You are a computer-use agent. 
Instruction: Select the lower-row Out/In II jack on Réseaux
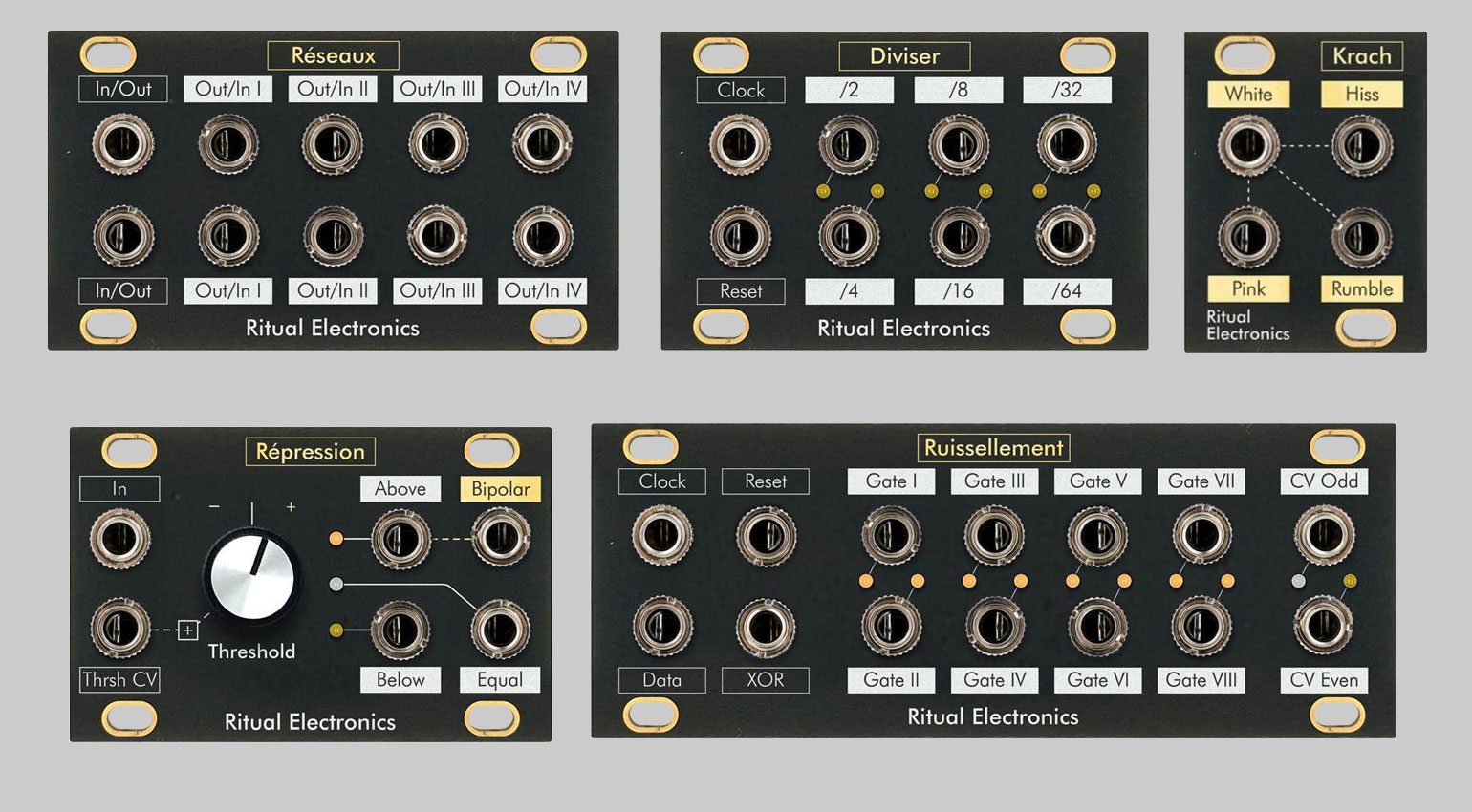click(x=333, y=235)
